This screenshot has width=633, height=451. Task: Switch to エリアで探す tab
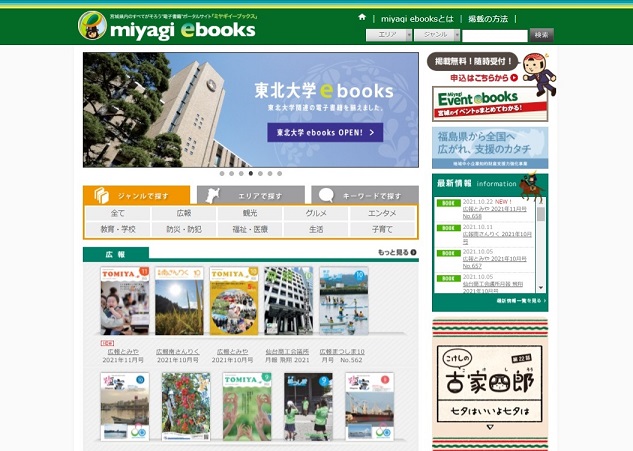[x=251, y=195]
